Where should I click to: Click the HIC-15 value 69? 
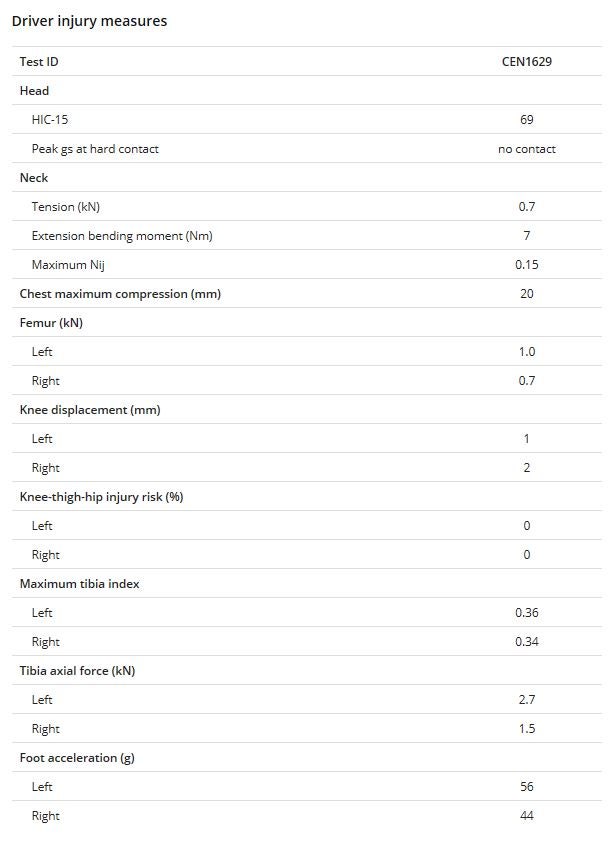coord(527,120)
